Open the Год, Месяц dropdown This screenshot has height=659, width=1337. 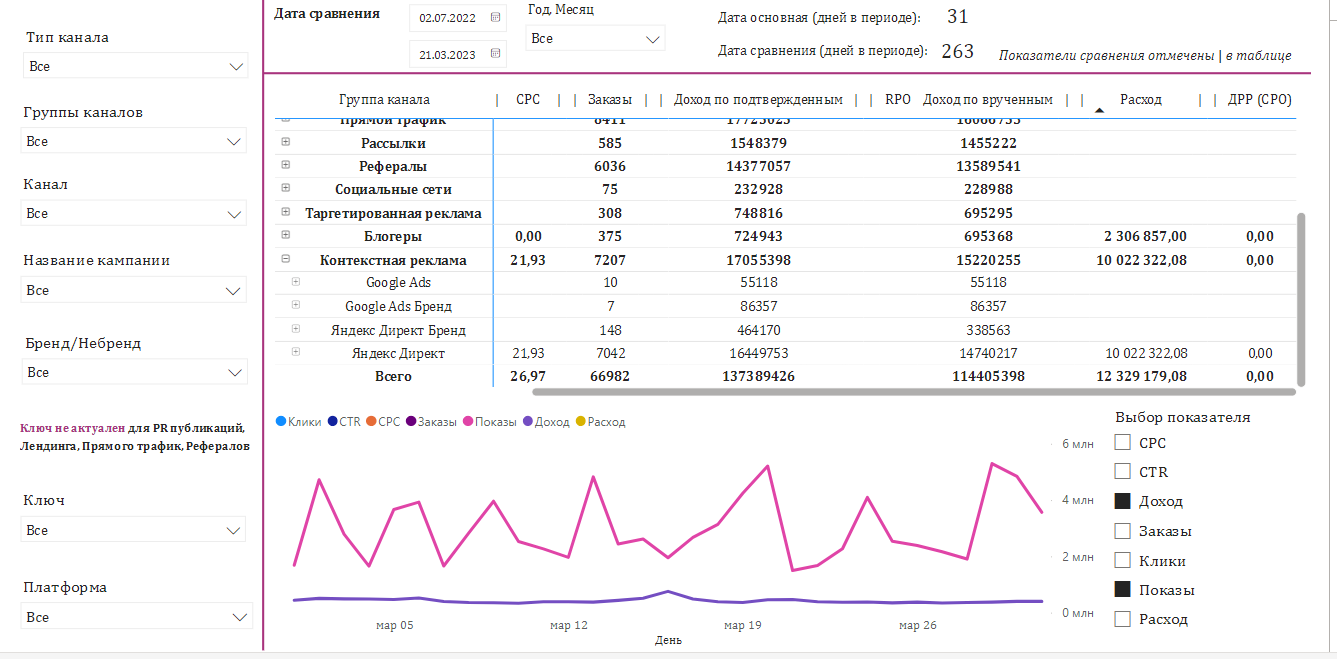595,39
